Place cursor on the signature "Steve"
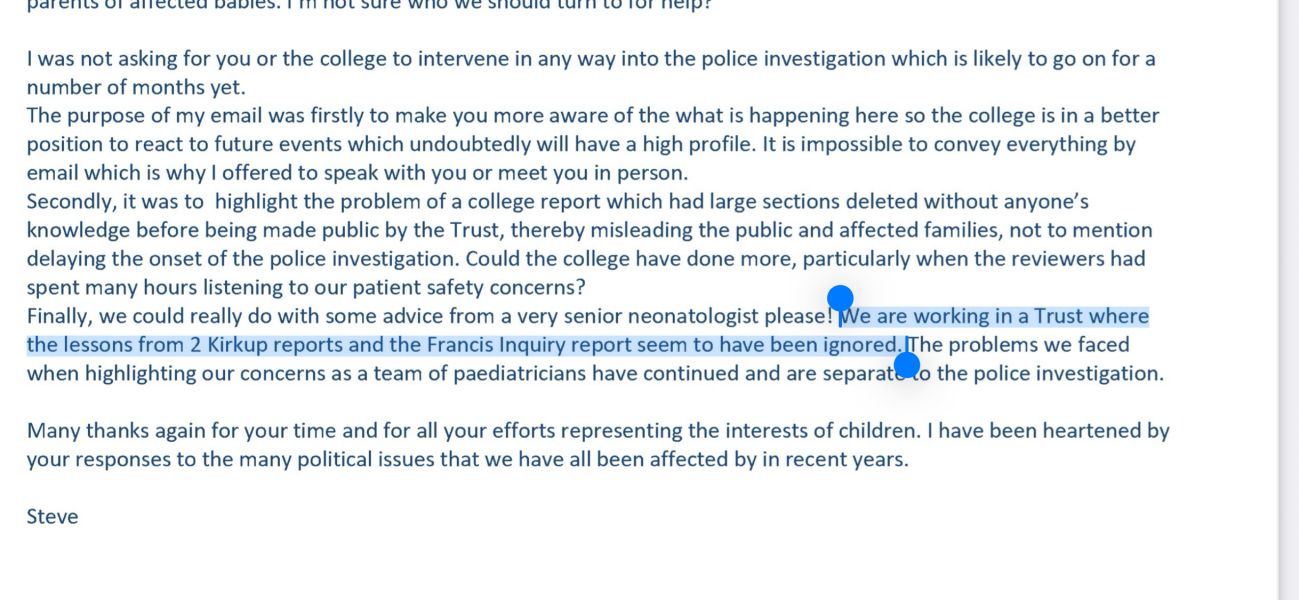This screenshot has width=1299, height=600. coord(52,517)
